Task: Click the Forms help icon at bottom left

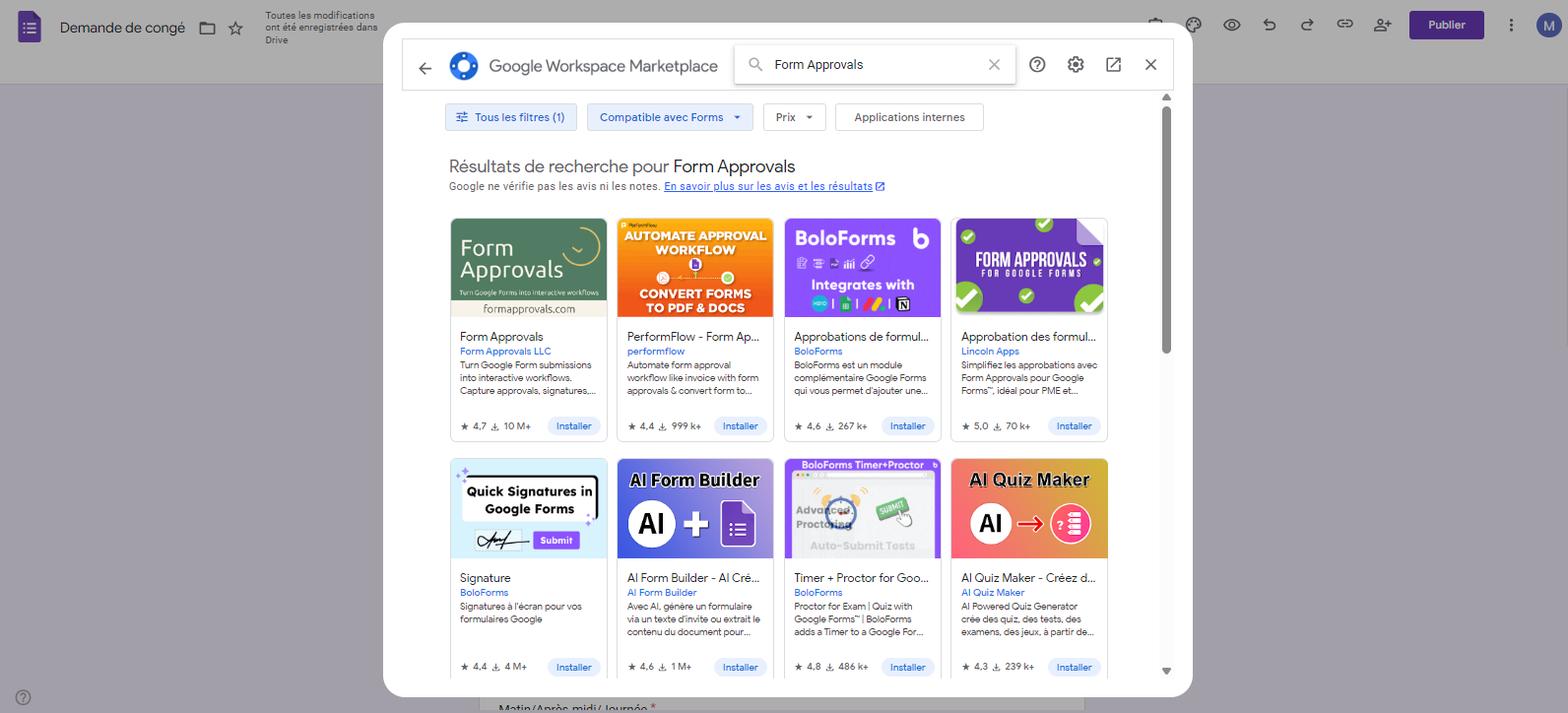Action: point(24,697)
